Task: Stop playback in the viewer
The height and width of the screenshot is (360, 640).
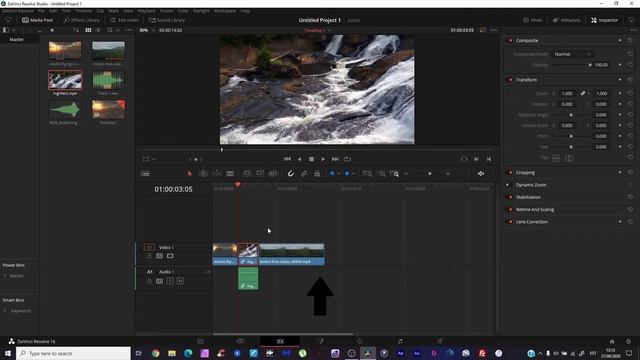Action: [311, 159]
